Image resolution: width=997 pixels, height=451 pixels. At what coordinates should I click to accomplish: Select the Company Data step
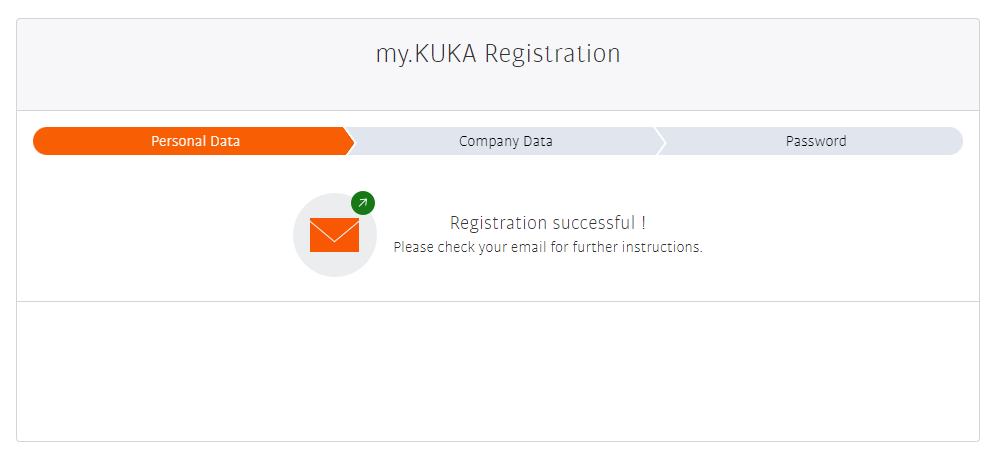coord(505,141)
